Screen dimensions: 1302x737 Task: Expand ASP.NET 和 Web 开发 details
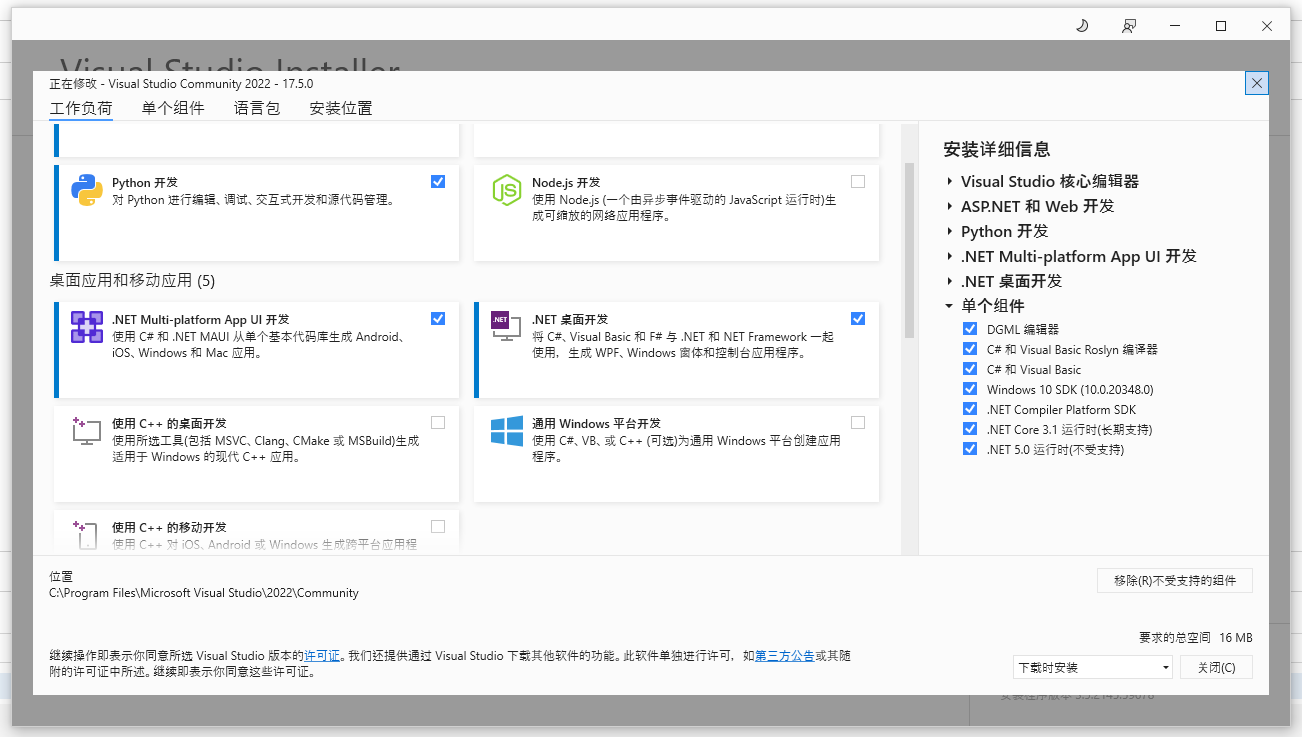point(950,207)
